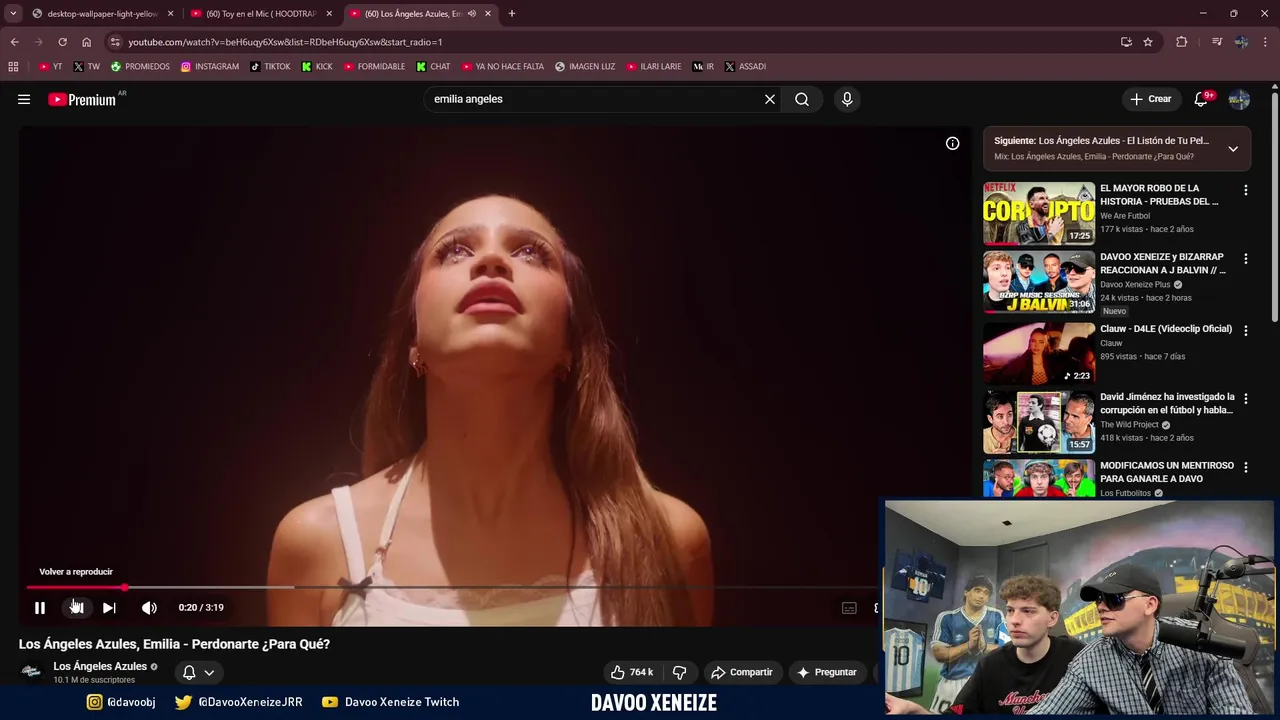Open Chrome three-dot menu
1280x720 pixels.
[1265, 42]
